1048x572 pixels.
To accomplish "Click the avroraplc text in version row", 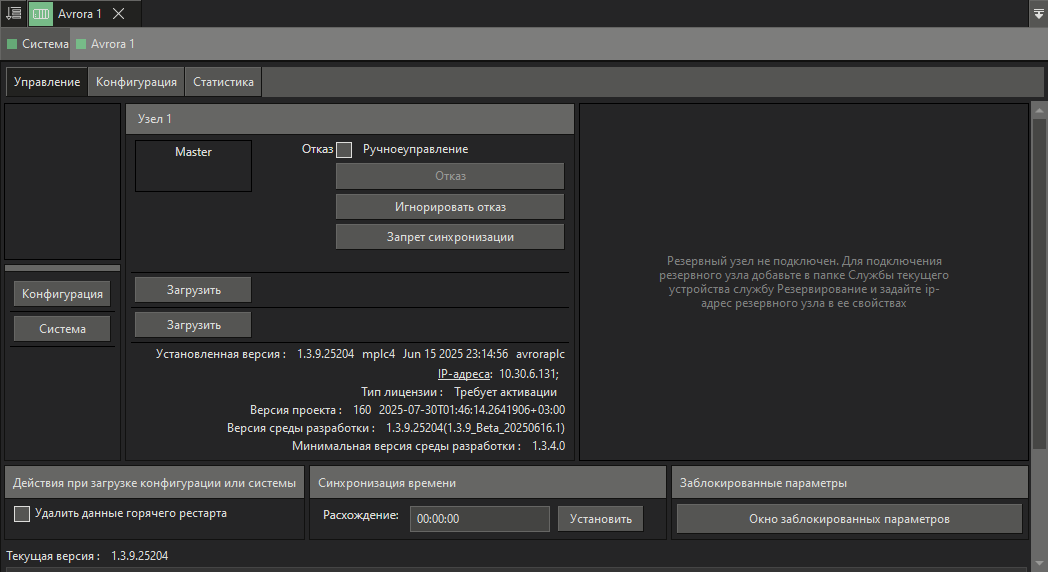I will pyautogui.click(x=540, y=354).
